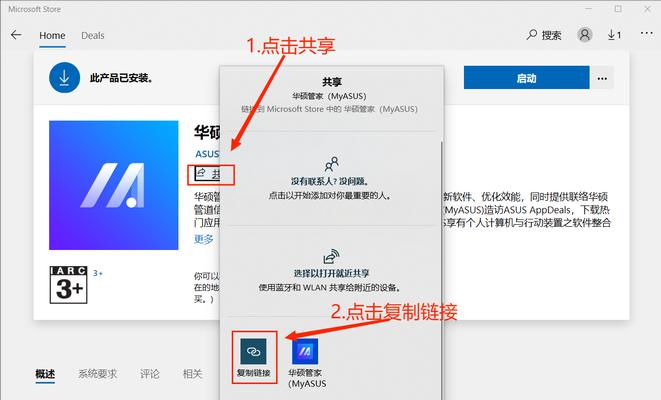The width and height of the screenshot is (661, 400).
Task: Click the MyASUS app logo image
Action: (x=114, y=185)
